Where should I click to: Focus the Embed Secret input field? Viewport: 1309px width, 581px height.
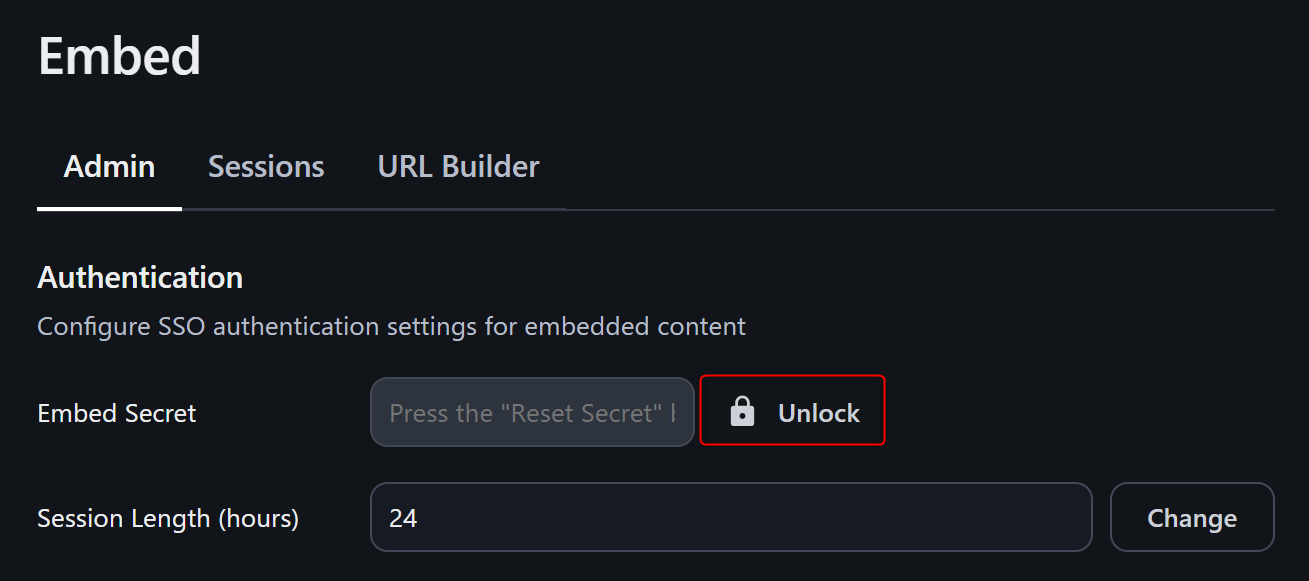pos(532,412)
